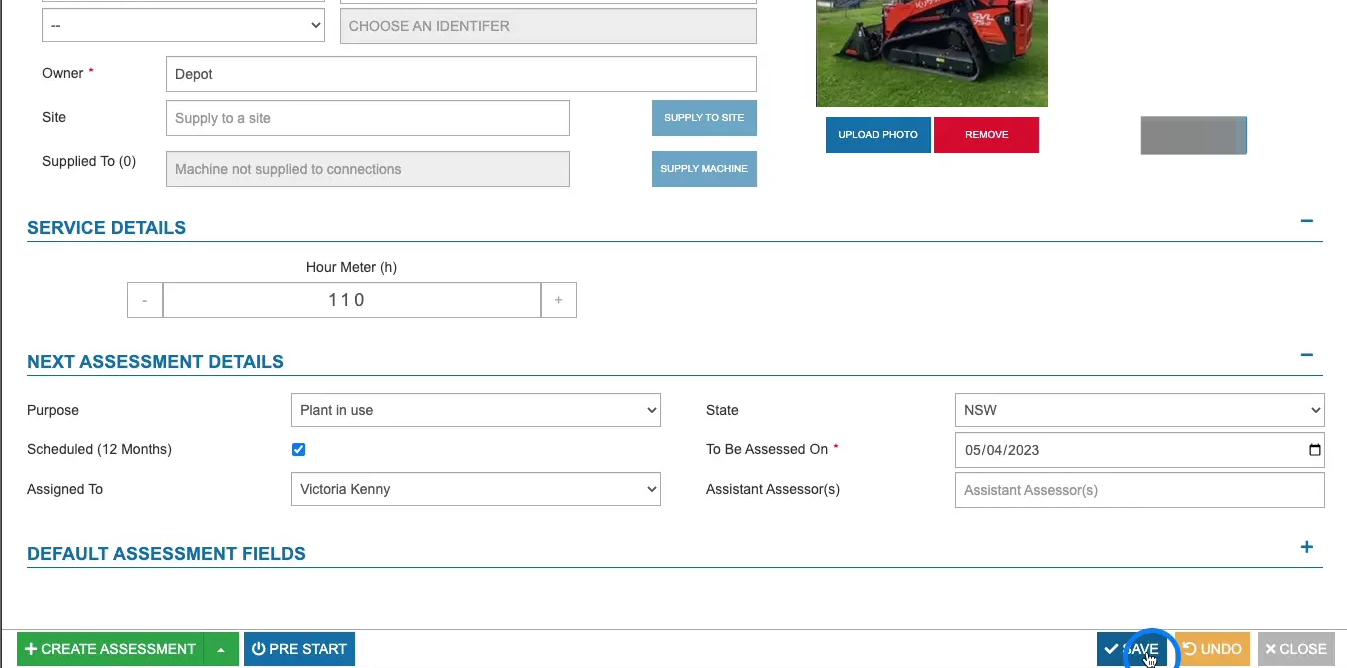Click the Create Assessment button

click(x=110, y=649)
